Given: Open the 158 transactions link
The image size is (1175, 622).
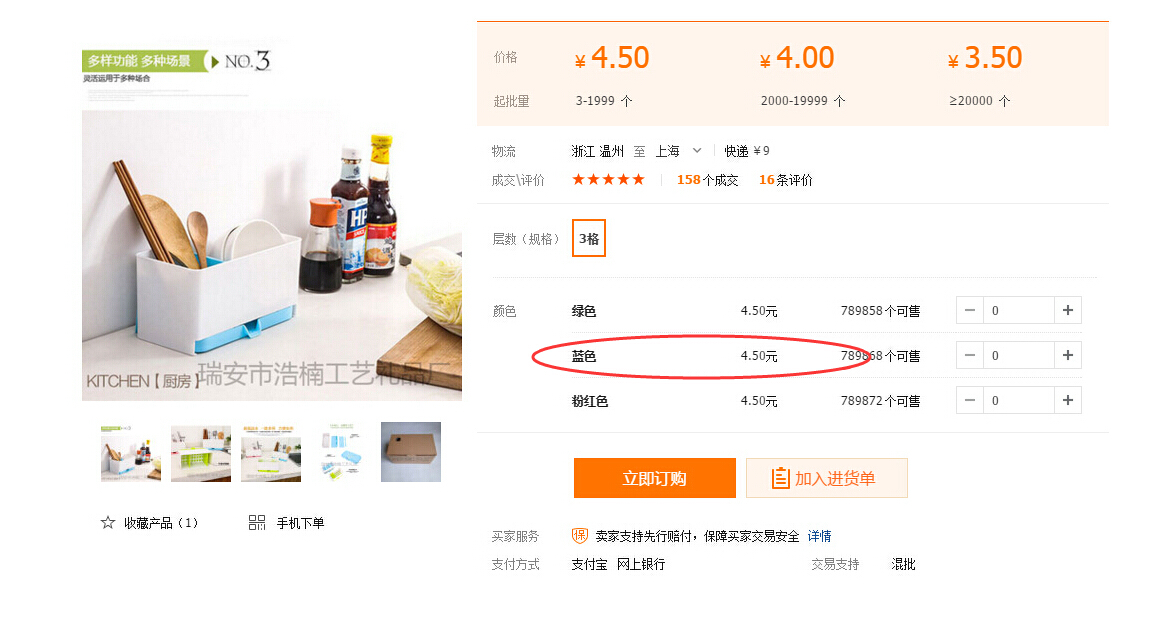Looking at the screenshot, I should (707, 180).
